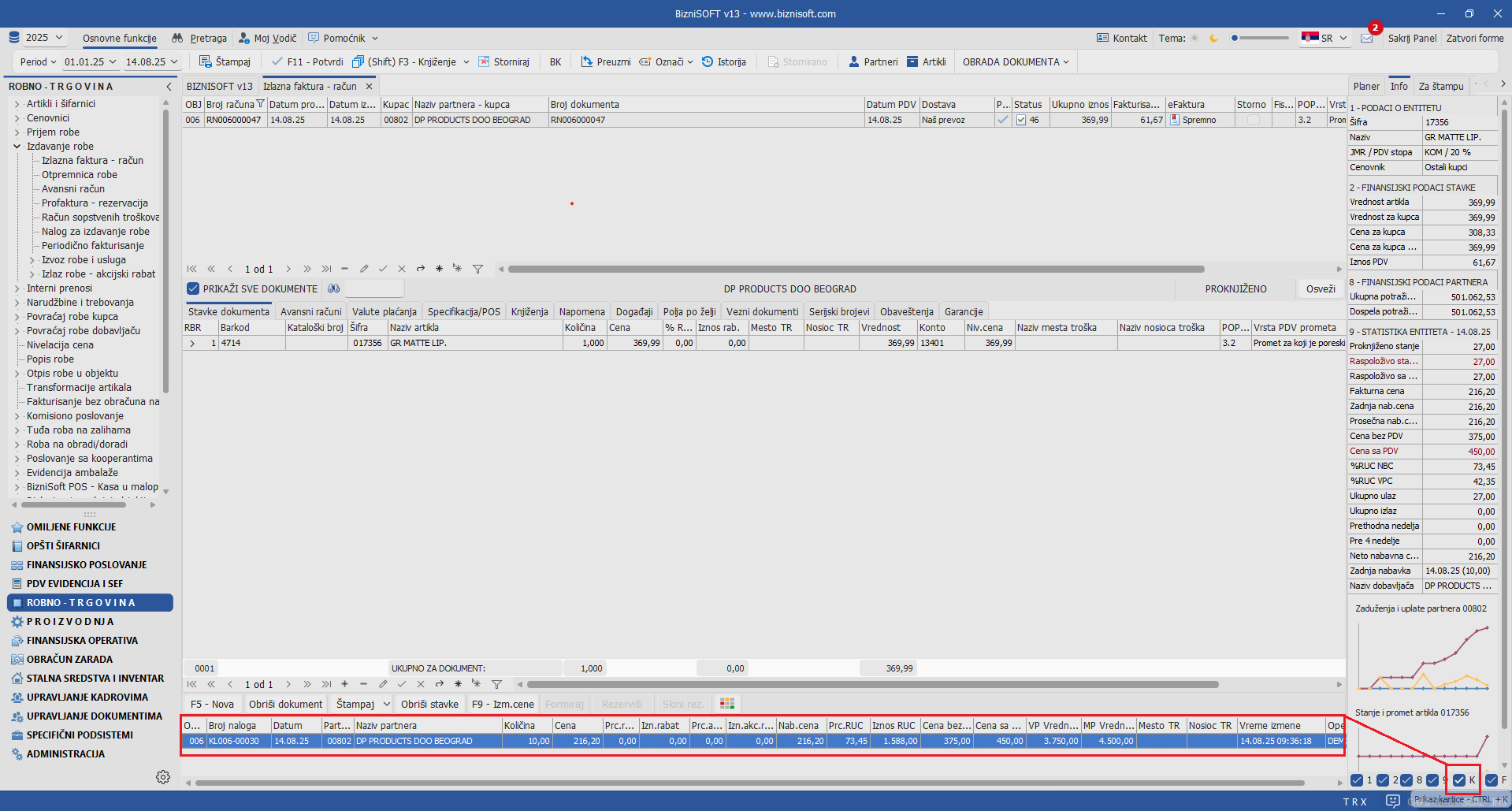The image size is (1512, 811).
Task: Click the Preuzmi import icon
Action: pos(587,61)
